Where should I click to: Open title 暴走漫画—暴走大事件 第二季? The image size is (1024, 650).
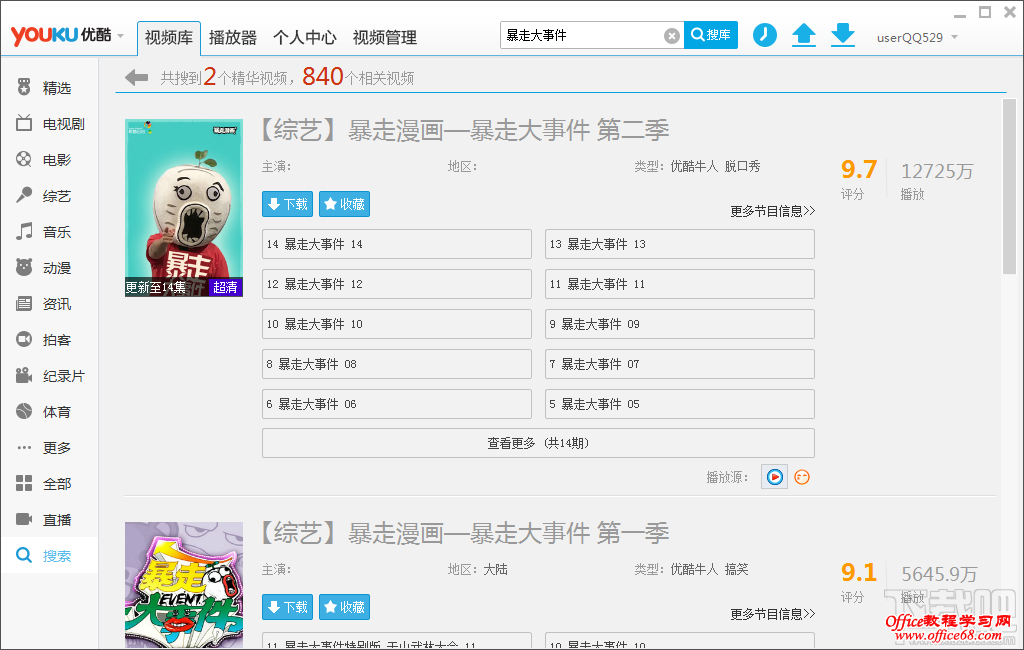click(x=508, y=130)
